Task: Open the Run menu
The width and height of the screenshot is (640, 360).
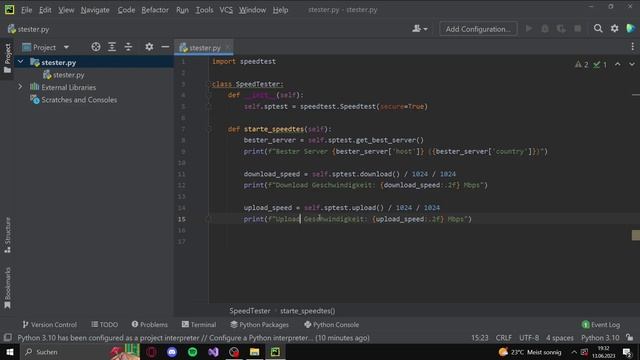Action: (182, 10)
